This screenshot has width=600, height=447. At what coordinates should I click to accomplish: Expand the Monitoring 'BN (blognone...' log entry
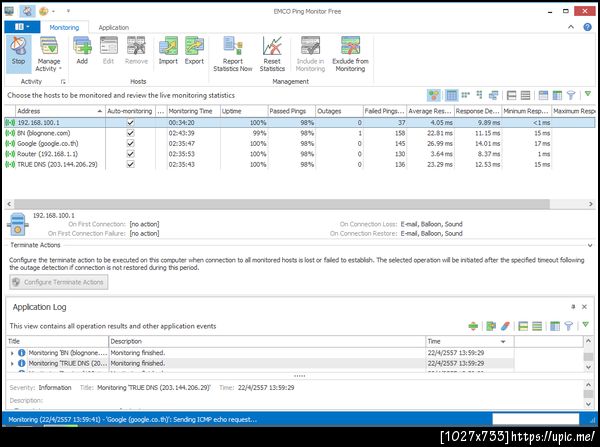pyautogui.click(x=12, y=353)
